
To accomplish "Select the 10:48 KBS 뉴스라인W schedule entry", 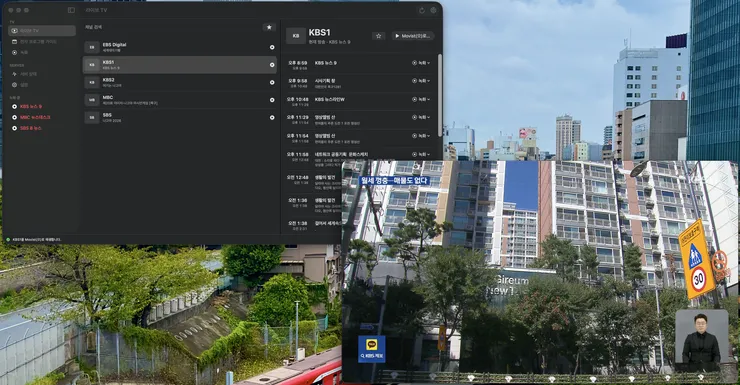I will click(x=360, y=101).
